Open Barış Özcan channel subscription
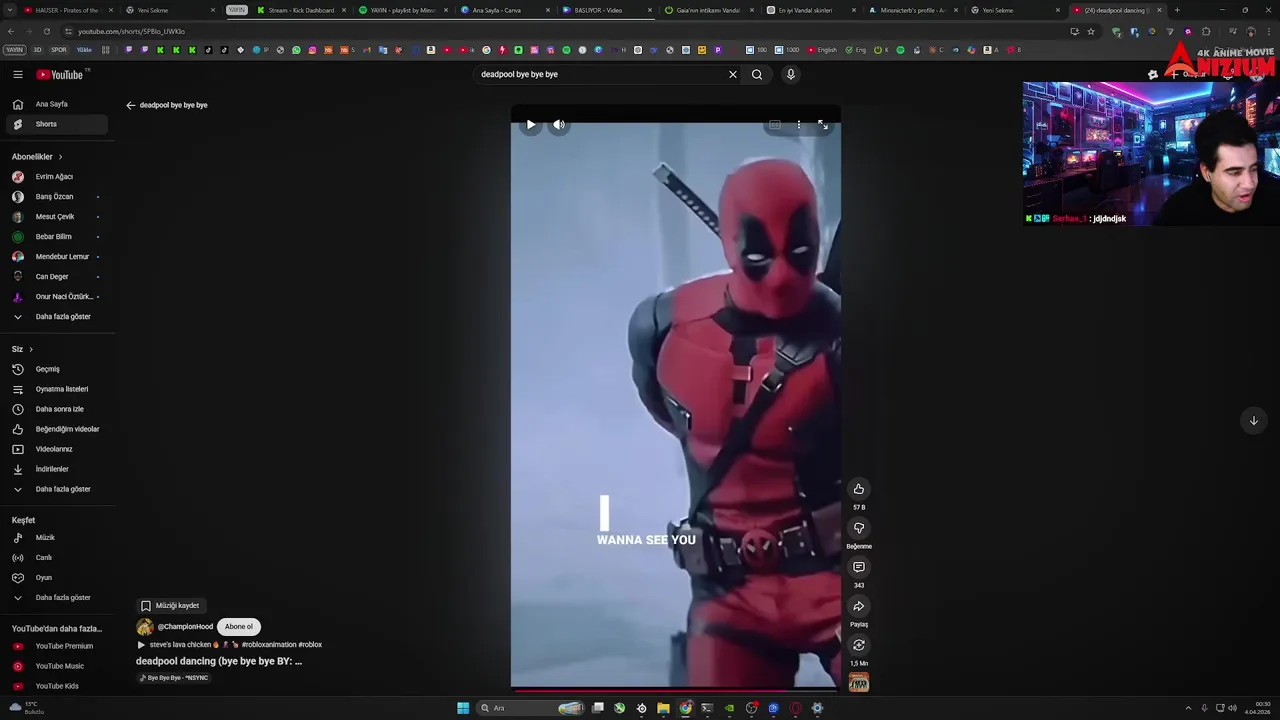 (56, 197)
